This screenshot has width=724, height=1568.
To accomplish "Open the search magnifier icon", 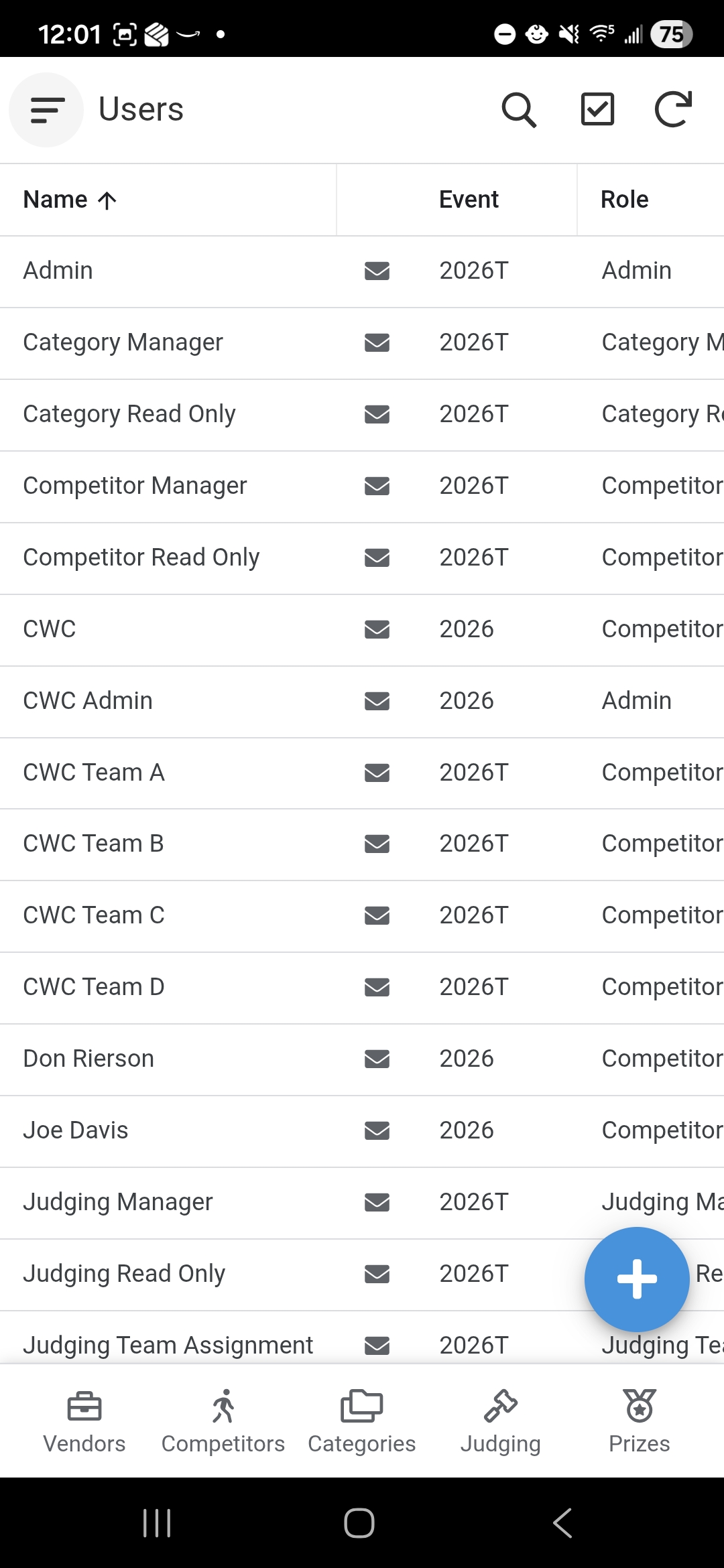I will 519,110.
